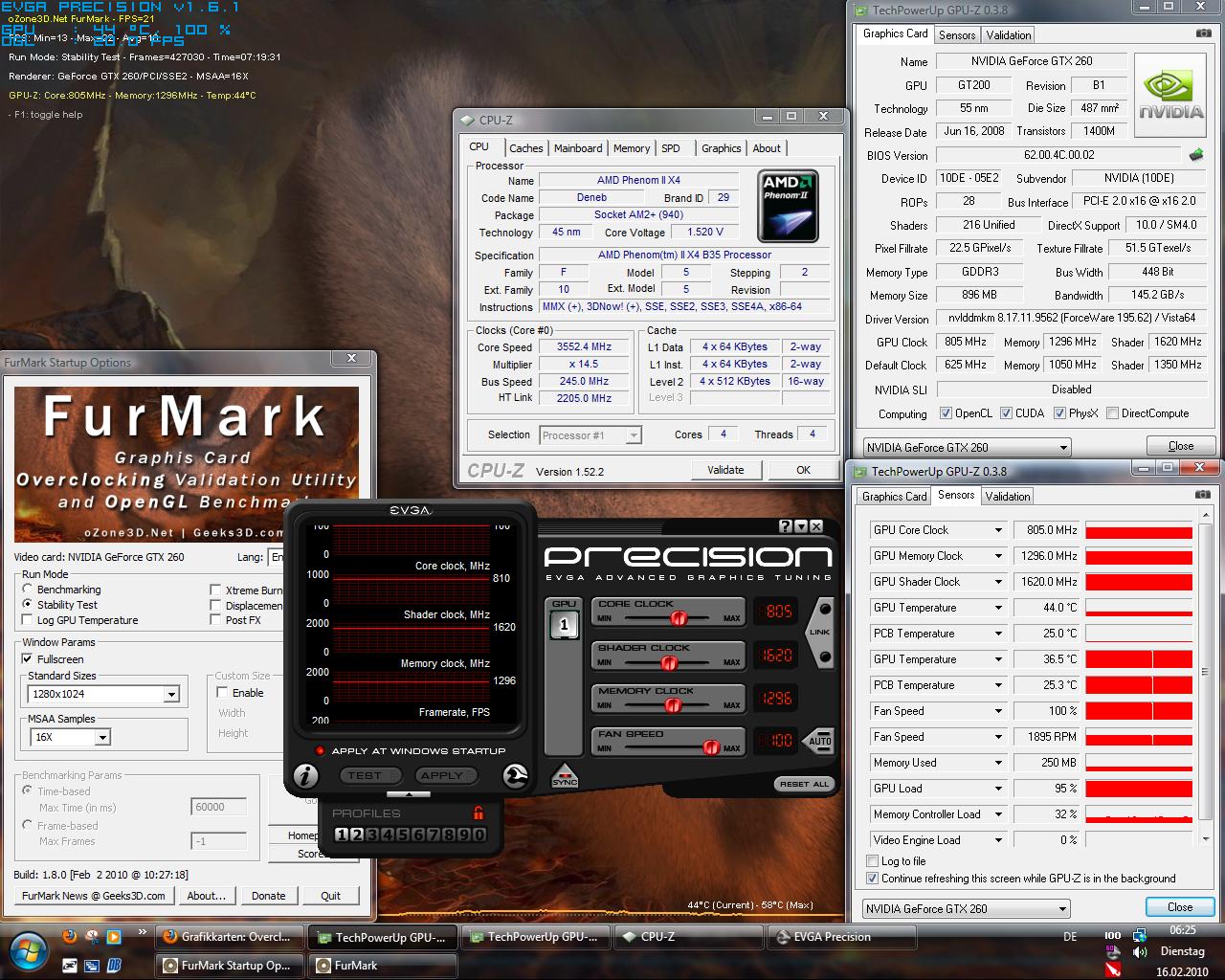
Task: Click the camera screenshot icon in top GPU-Z window
Action: click(x=1203, y=33)
